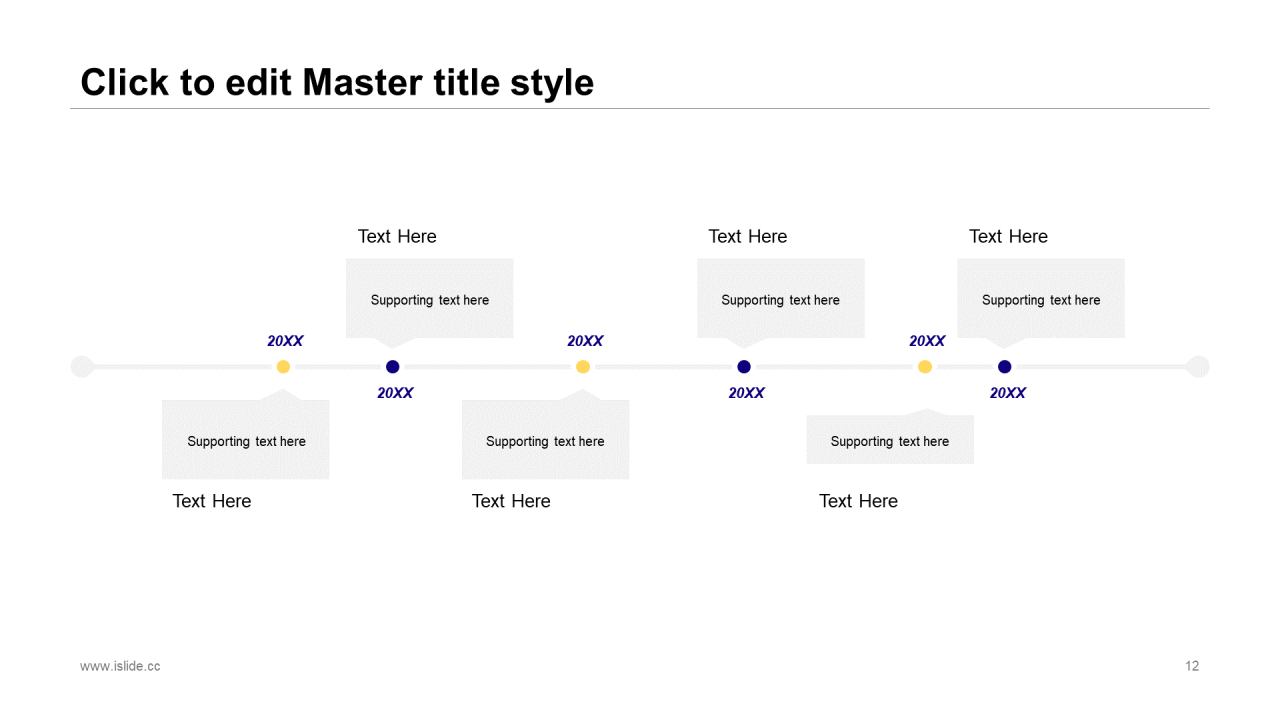Screen dimensions: 1280x720
Task: Select leftmost "Text Here" heading below the timeline
Action: (x=212, y=501)
